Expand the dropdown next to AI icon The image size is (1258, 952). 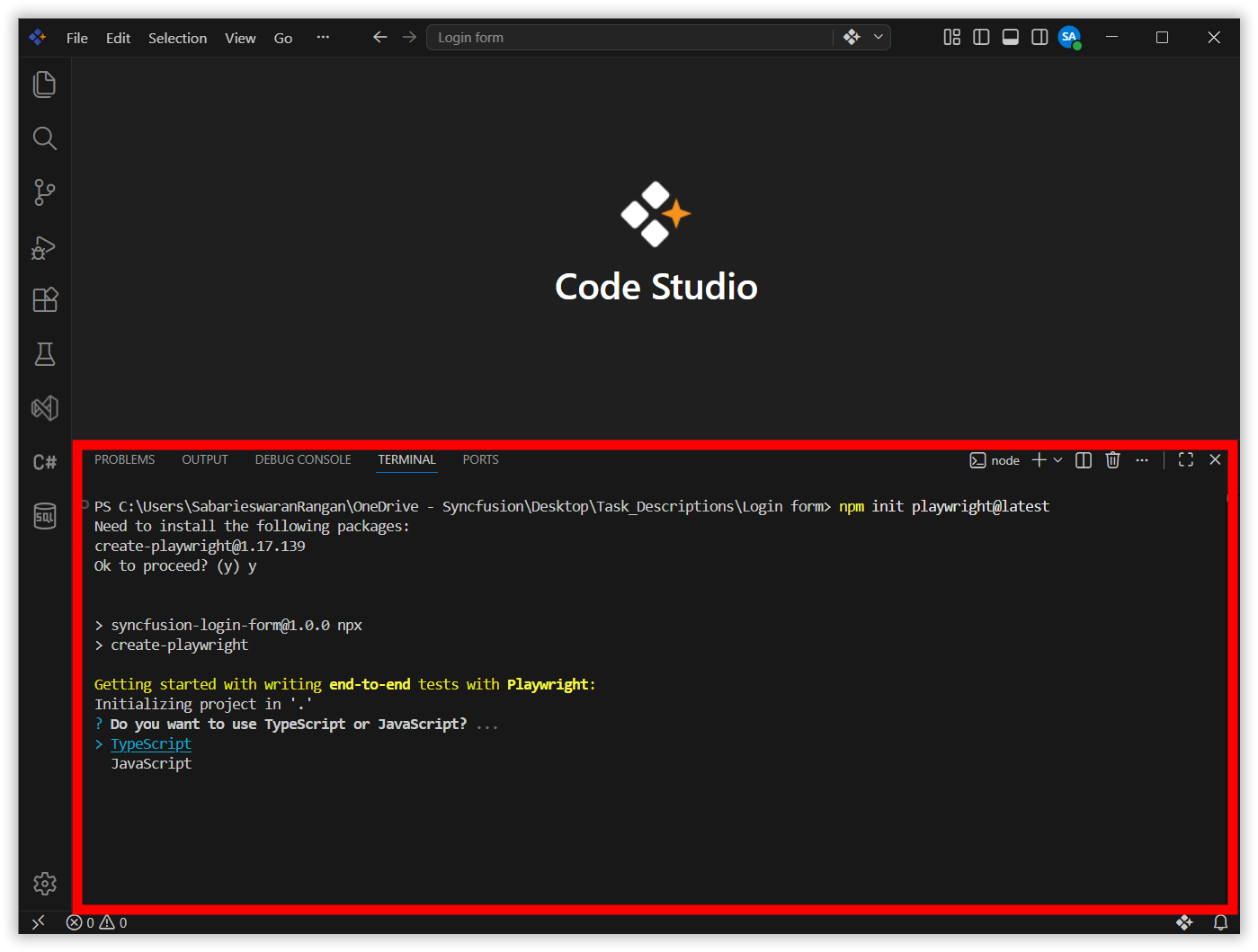pos(879,37)
